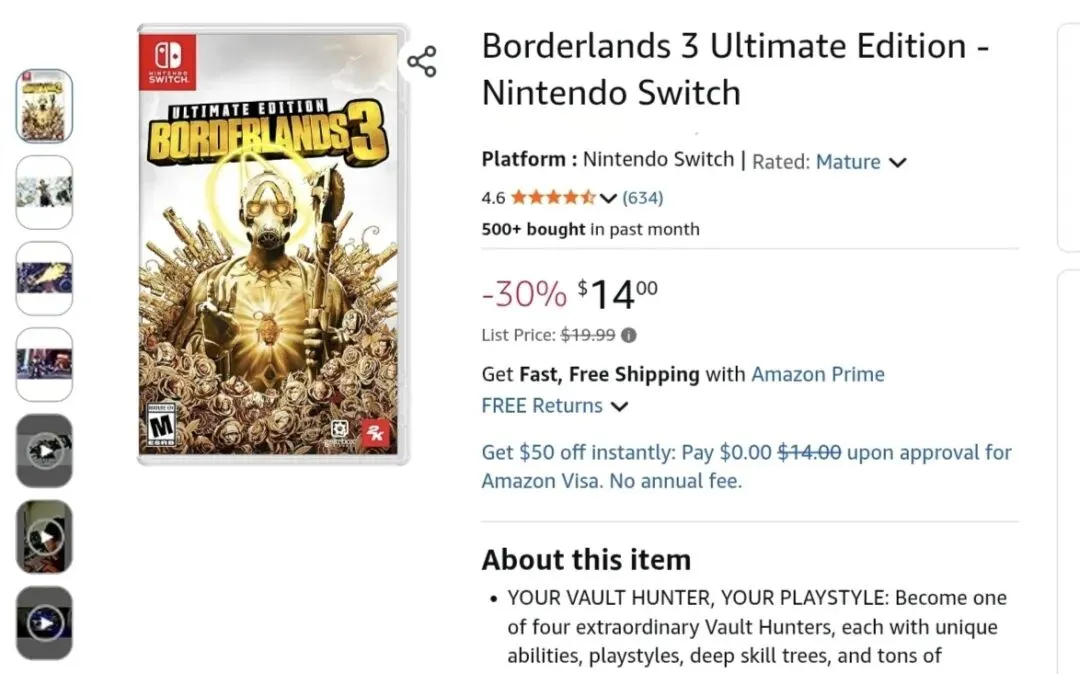Open the Amazon Visa $50 off offer
The image size is (1080, 674).
click(x=746, y=466)
